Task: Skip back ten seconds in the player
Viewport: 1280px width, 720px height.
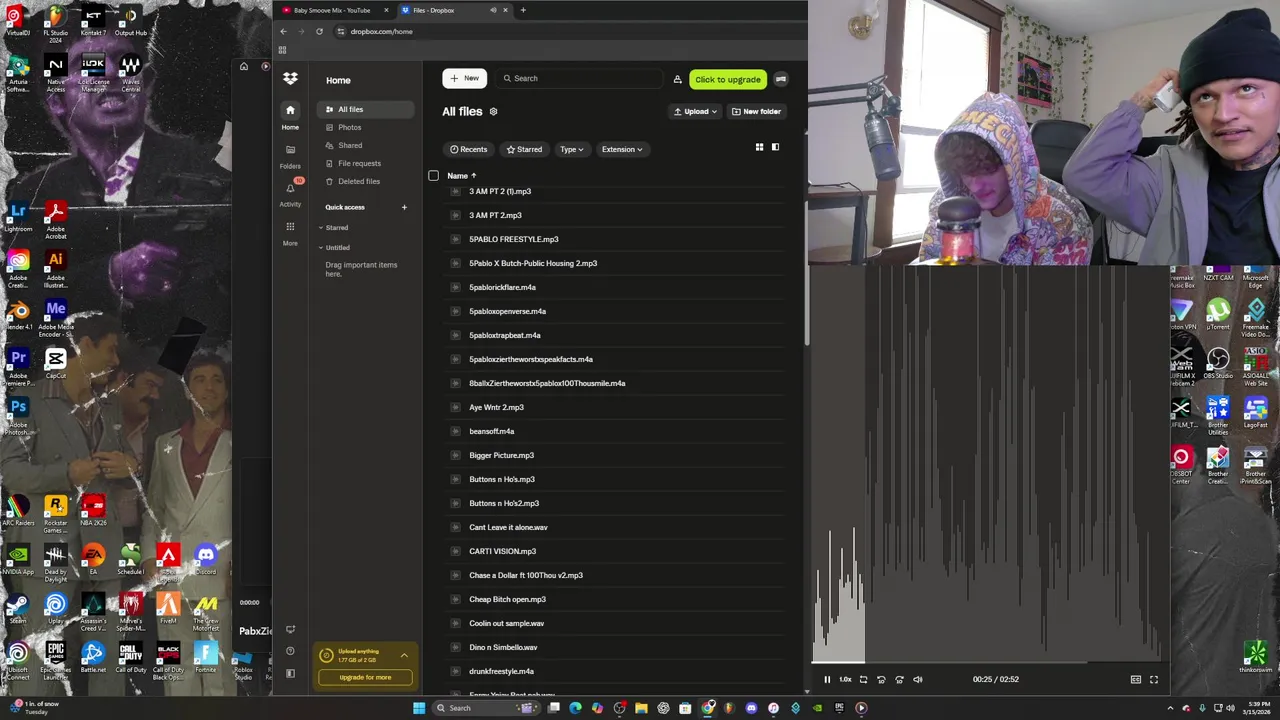Action: click(881, 679)
